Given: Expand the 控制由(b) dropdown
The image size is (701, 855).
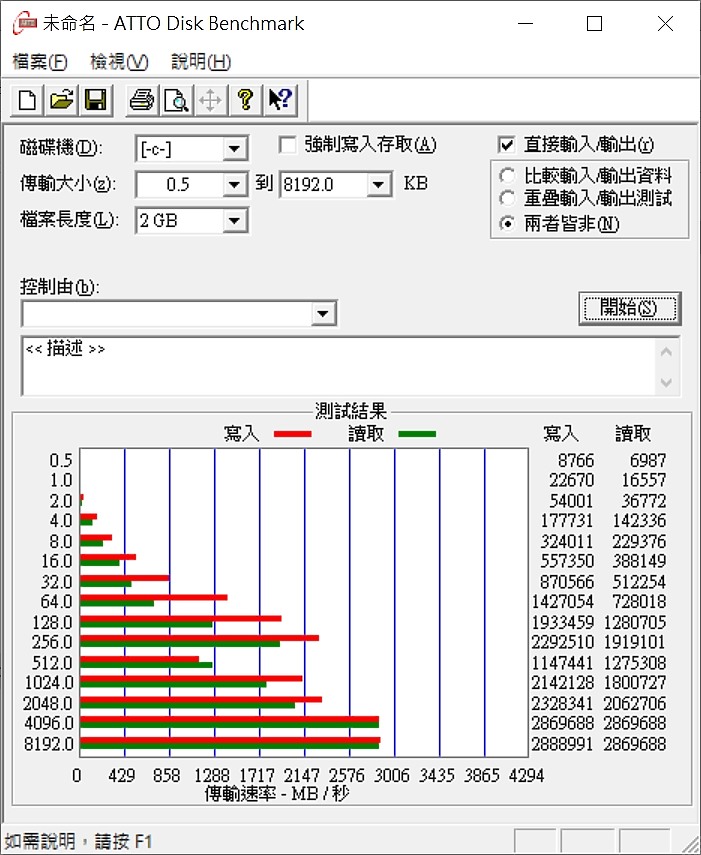Looking at the screenshot, I should (x=323, y=314).
